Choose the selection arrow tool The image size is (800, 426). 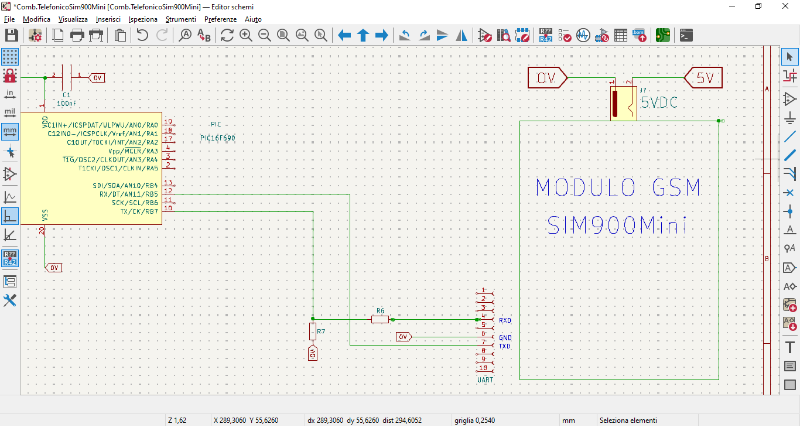790,57
